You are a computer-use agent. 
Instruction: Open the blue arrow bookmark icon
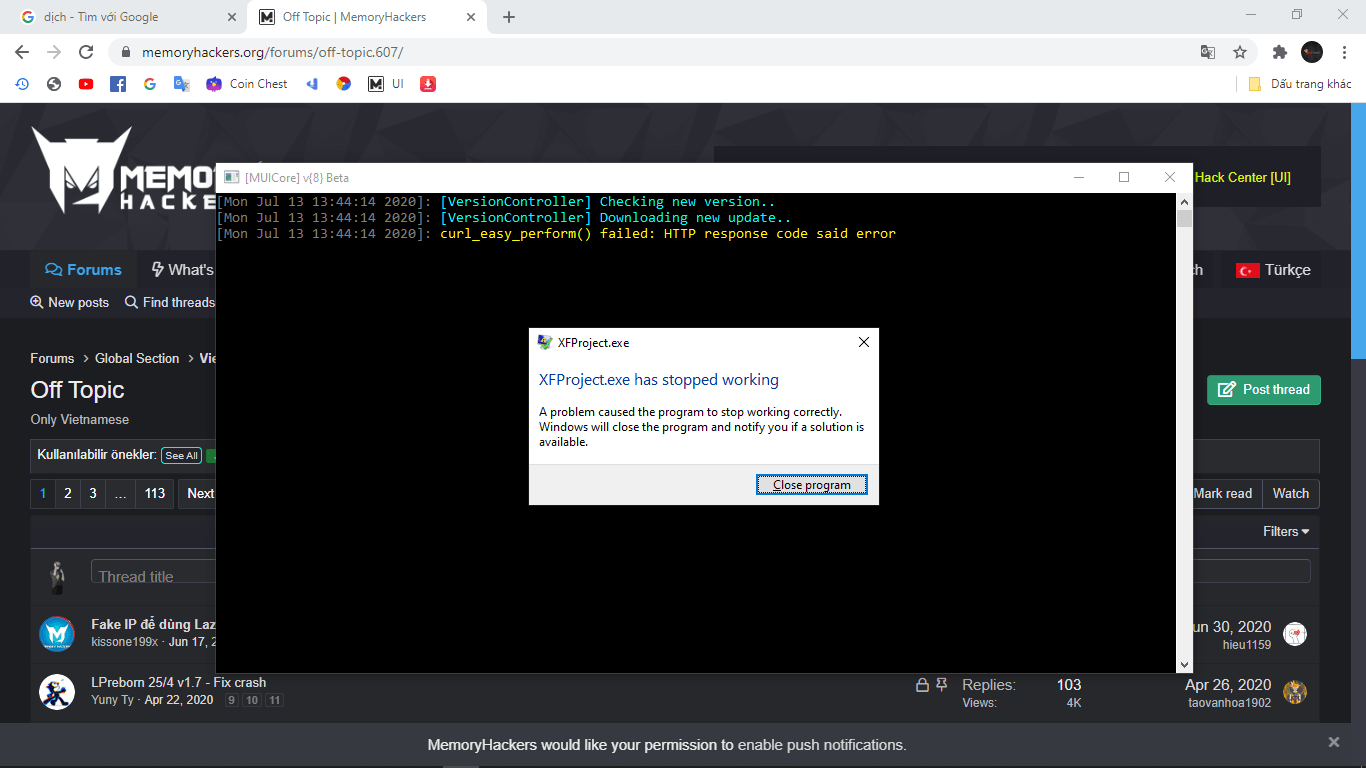[x=312, y=84]
